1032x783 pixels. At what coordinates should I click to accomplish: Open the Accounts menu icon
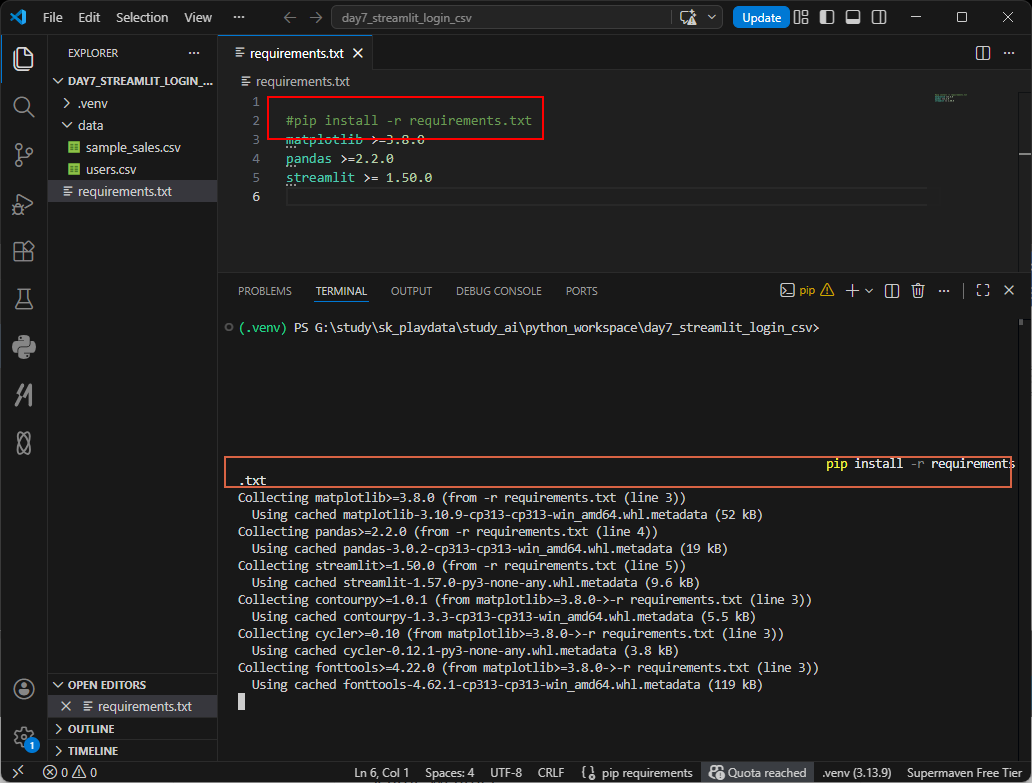coord(24,689)
